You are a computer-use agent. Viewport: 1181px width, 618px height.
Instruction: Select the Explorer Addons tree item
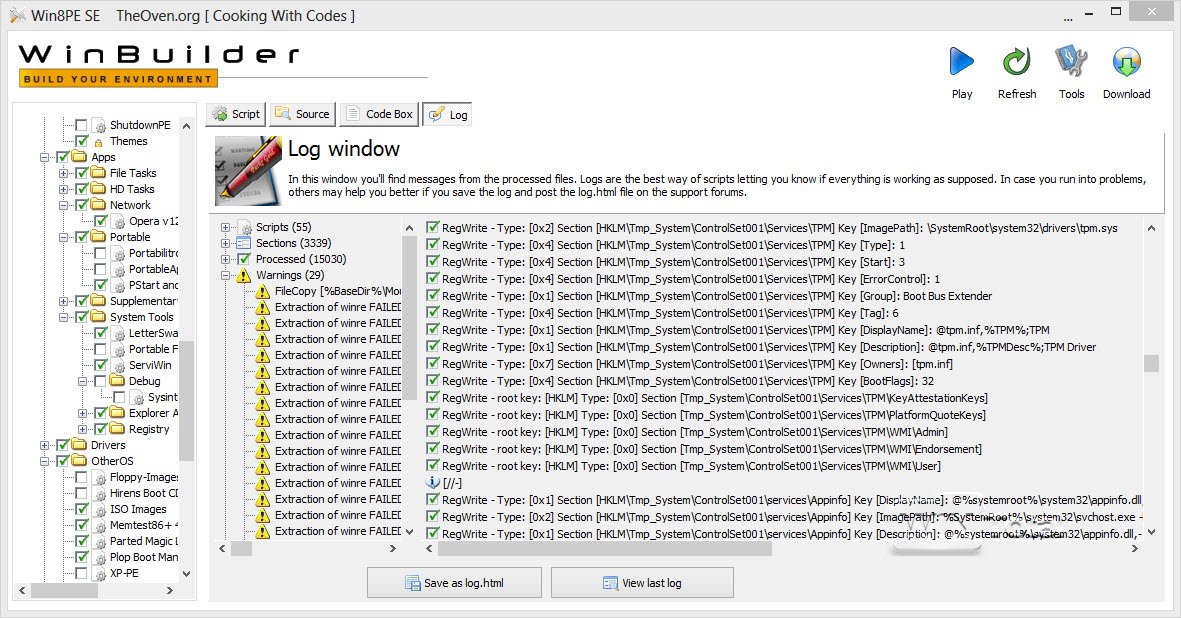click(x=154, y=413)
